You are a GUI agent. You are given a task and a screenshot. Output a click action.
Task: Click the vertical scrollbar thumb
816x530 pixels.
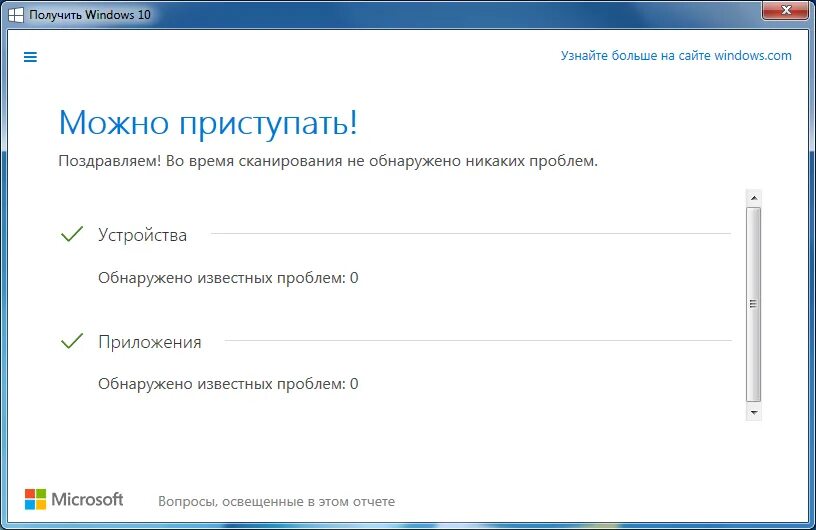click(753, 305)
